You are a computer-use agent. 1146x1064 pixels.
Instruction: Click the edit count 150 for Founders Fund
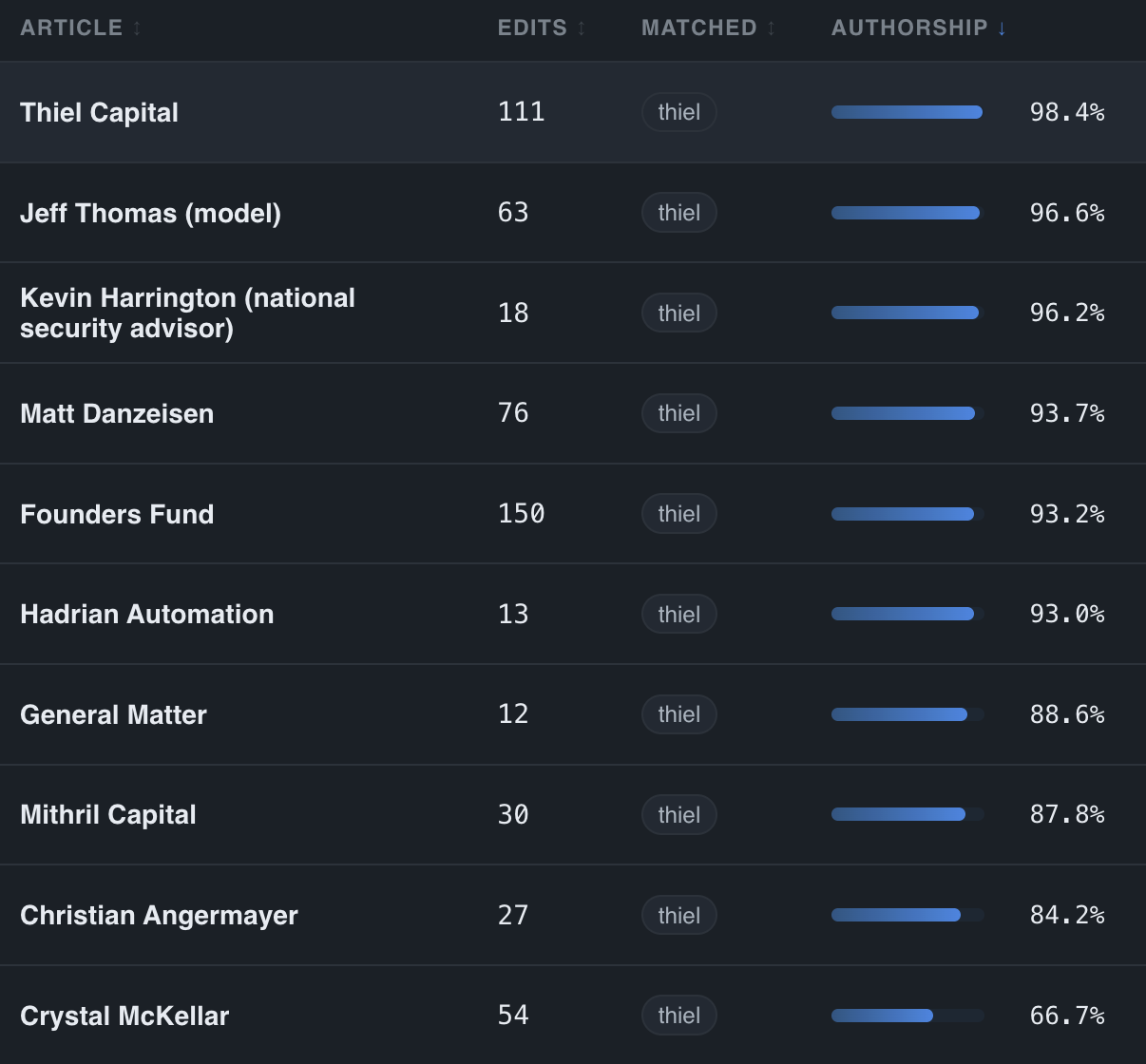coord(522,514)
